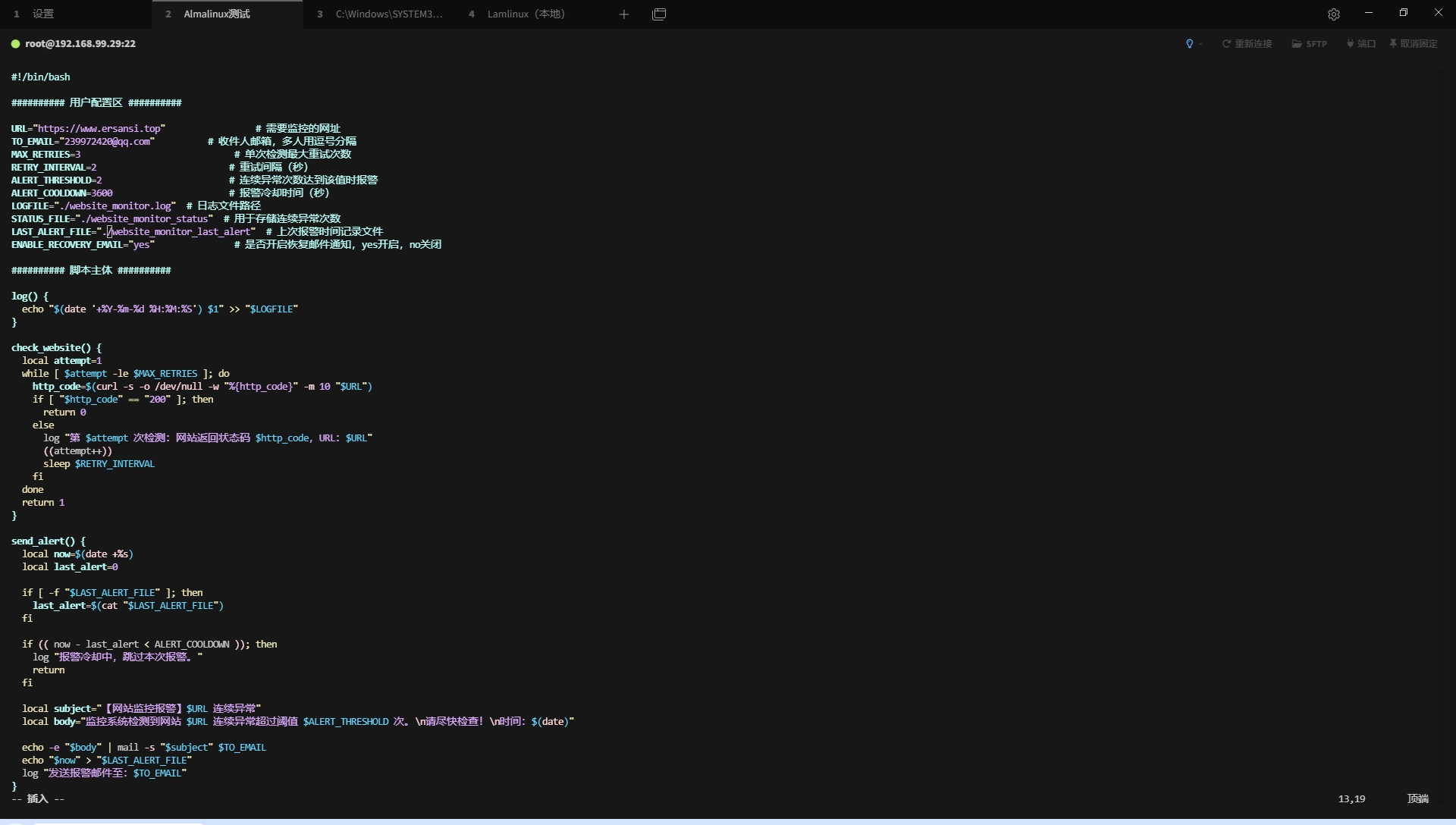Open the SFTP file browser button
1456x825 pixels.
pos(1310,44)
